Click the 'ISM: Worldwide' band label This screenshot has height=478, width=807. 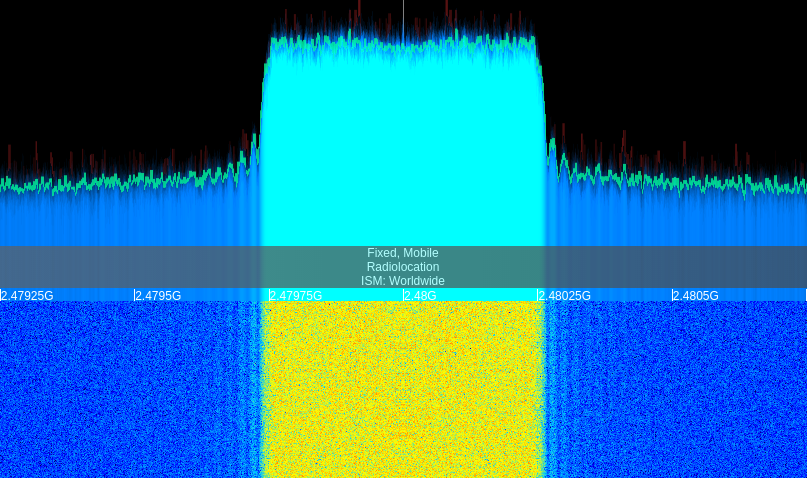click(x=403, y=280)
